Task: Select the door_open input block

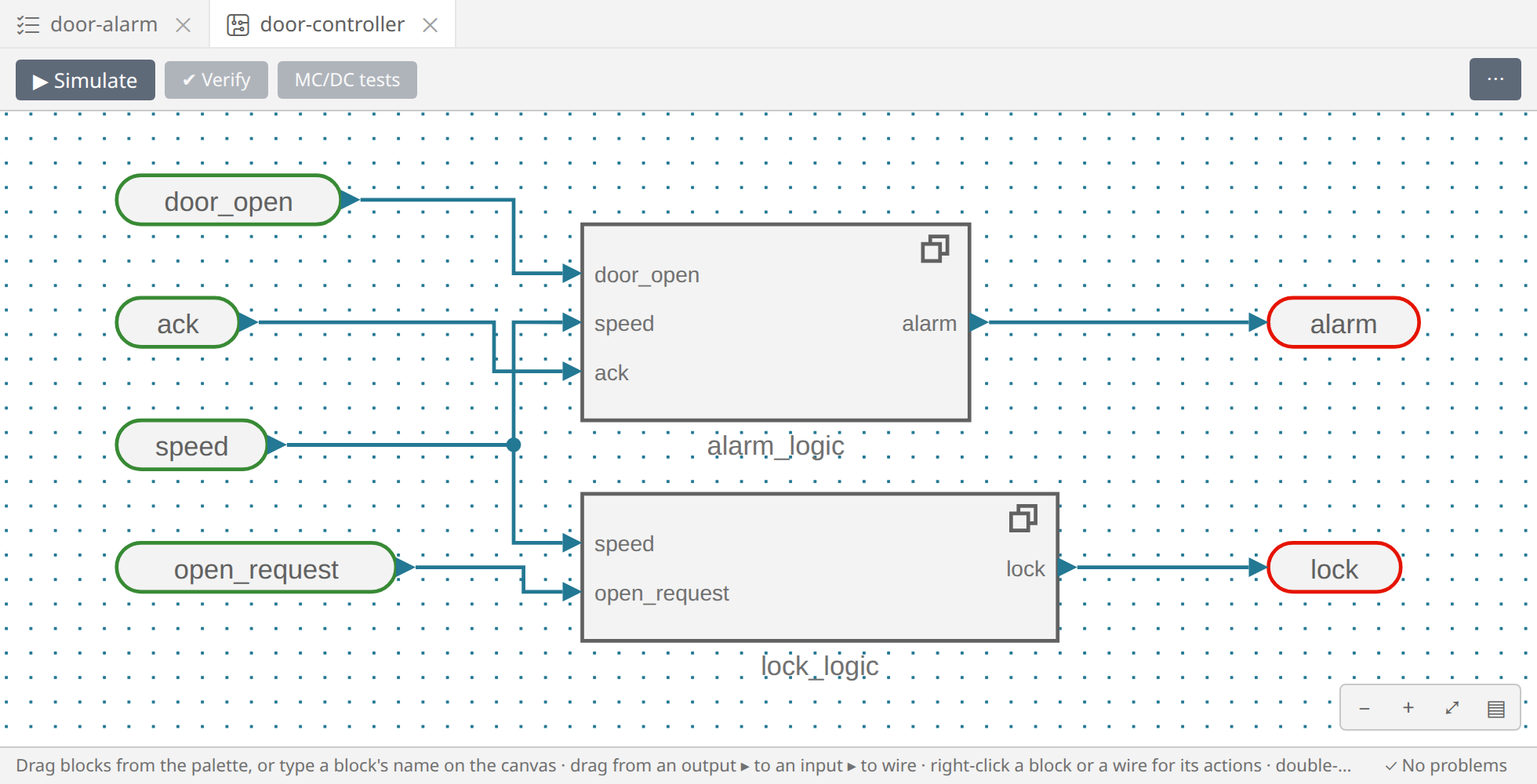Action: tap(228, 200)
